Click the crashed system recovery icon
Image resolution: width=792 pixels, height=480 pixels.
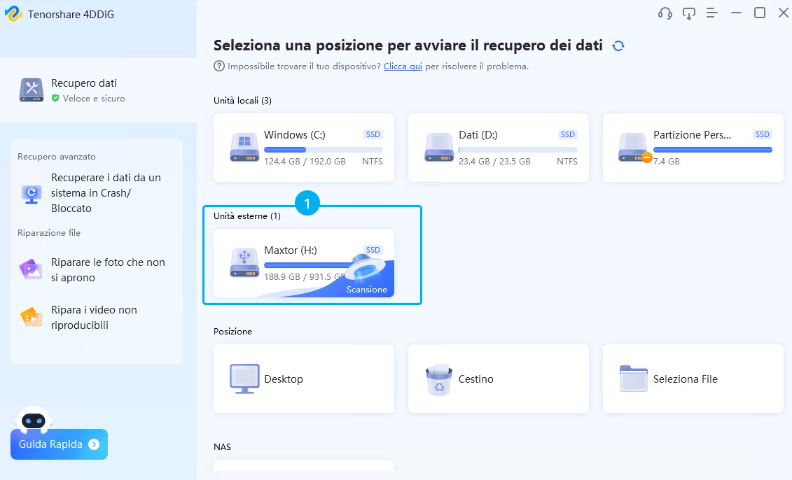31,194
